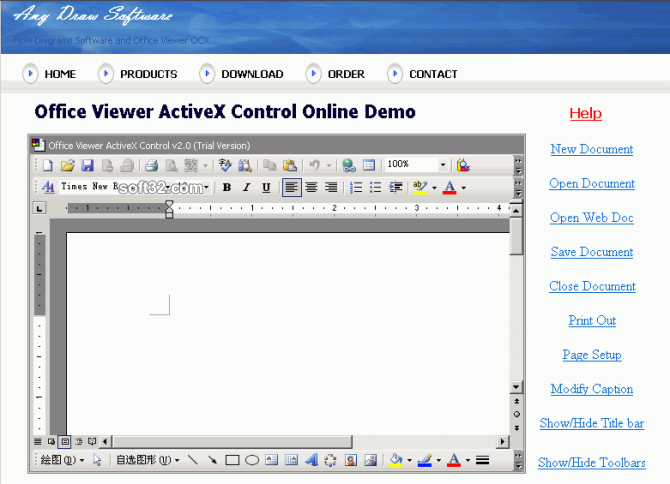Click the Print Preview icon
The height and width of the screenshot is (484, 670).
coord(171,165)
